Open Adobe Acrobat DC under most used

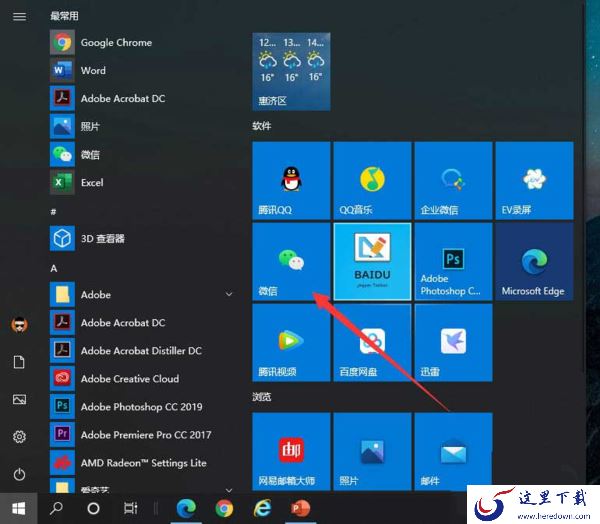[x=142, y=98]
